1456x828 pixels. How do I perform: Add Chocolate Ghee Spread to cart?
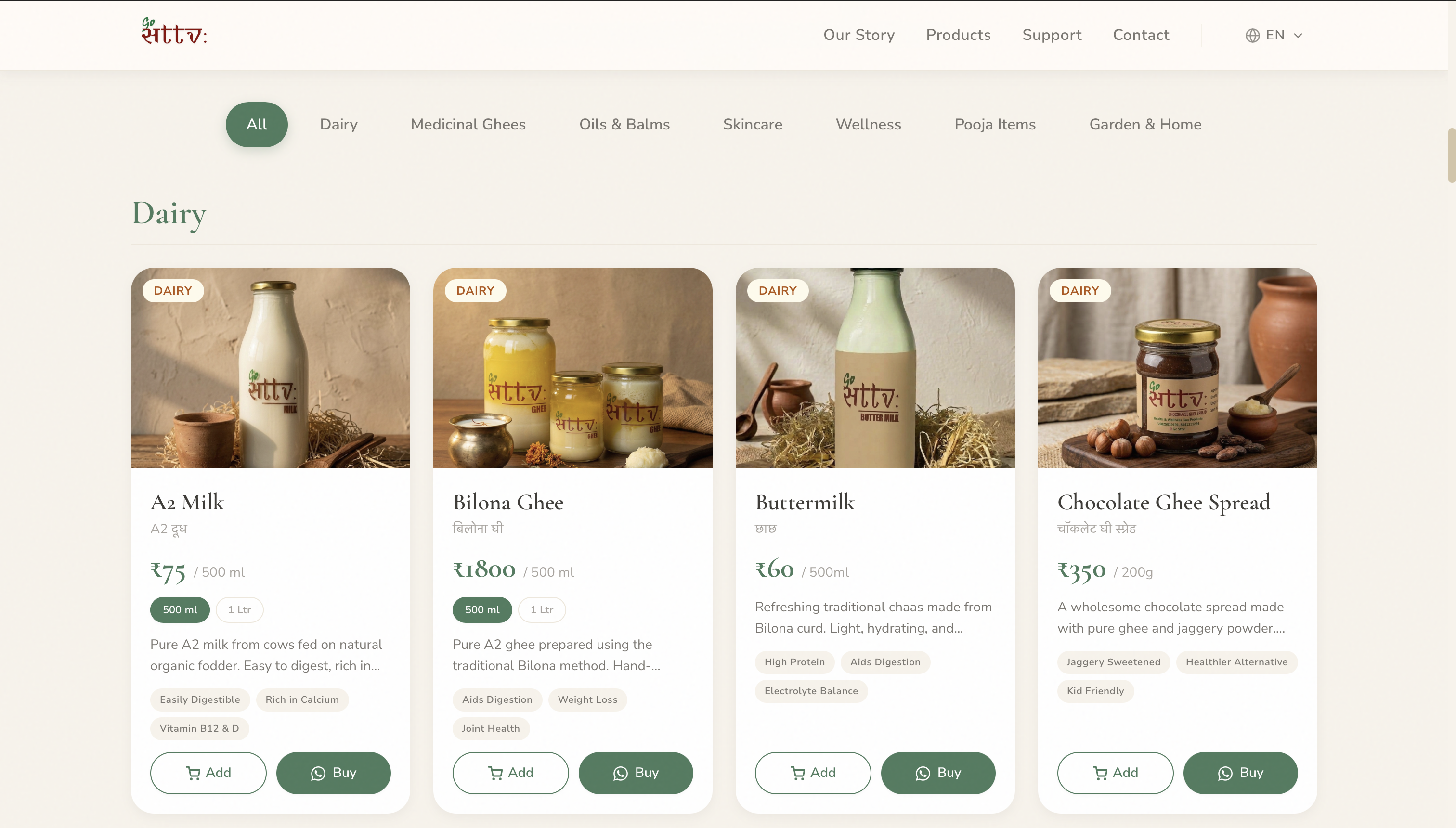(x=1115, y=772)
